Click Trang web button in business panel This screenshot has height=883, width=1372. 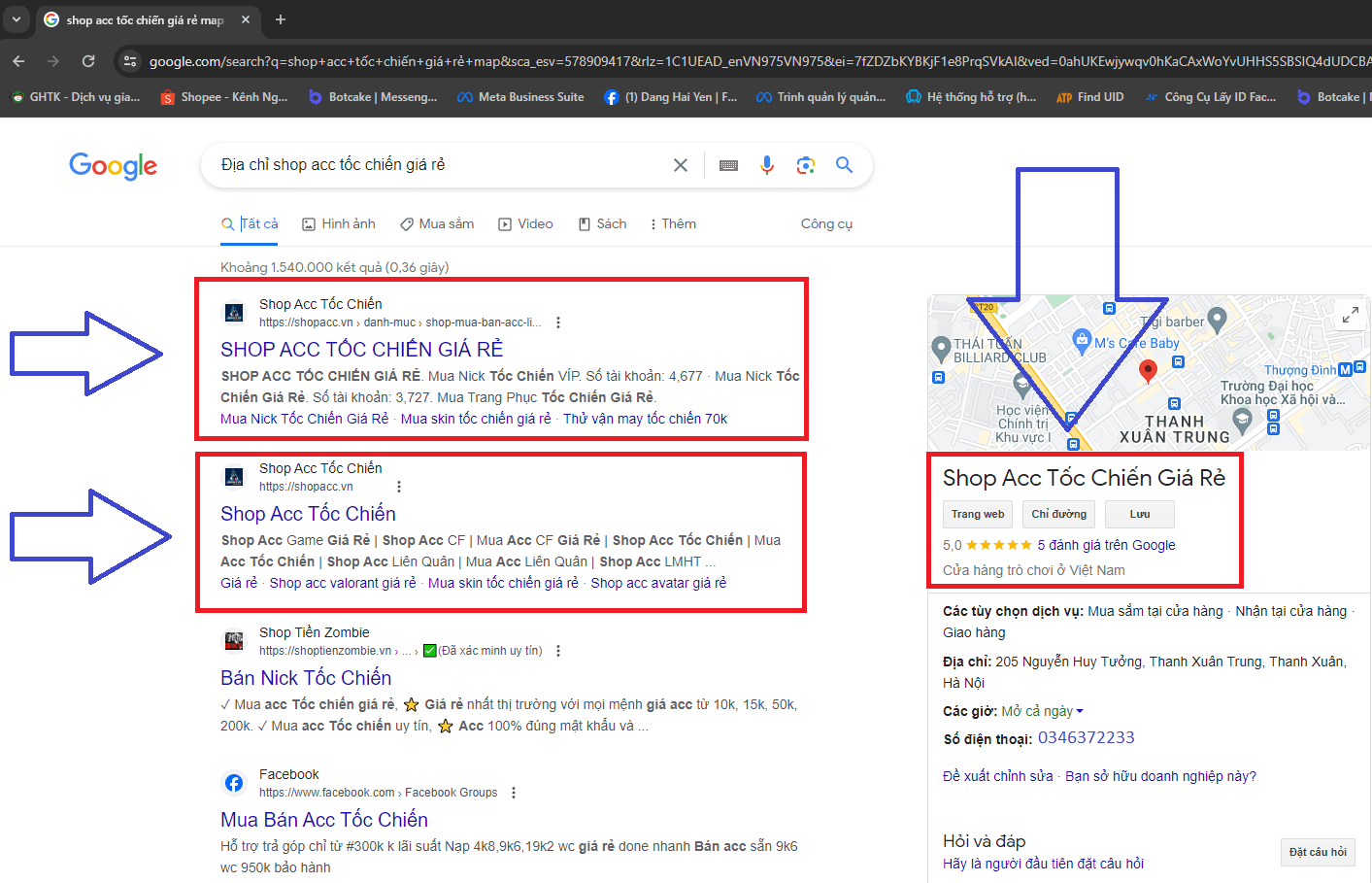pos(978,514)
